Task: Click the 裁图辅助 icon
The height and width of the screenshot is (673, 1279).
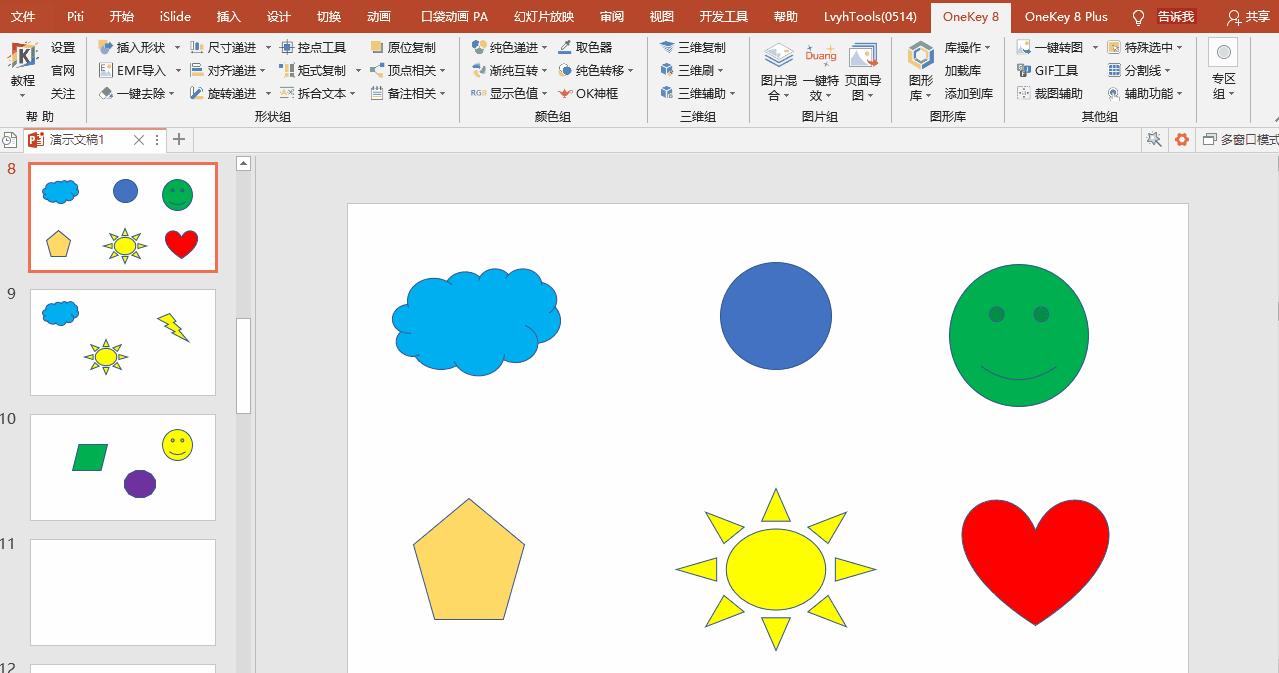Action: pyautogui.click(x=1024, y=93)
